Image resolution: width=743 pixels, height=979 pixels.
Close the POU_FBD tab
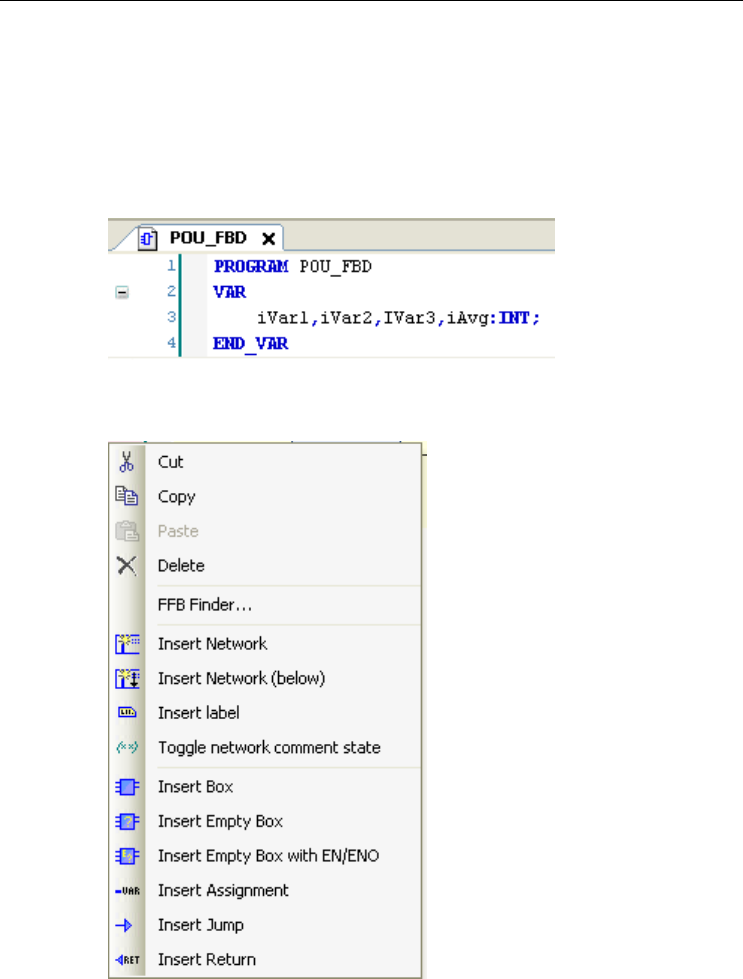point(268,239)
